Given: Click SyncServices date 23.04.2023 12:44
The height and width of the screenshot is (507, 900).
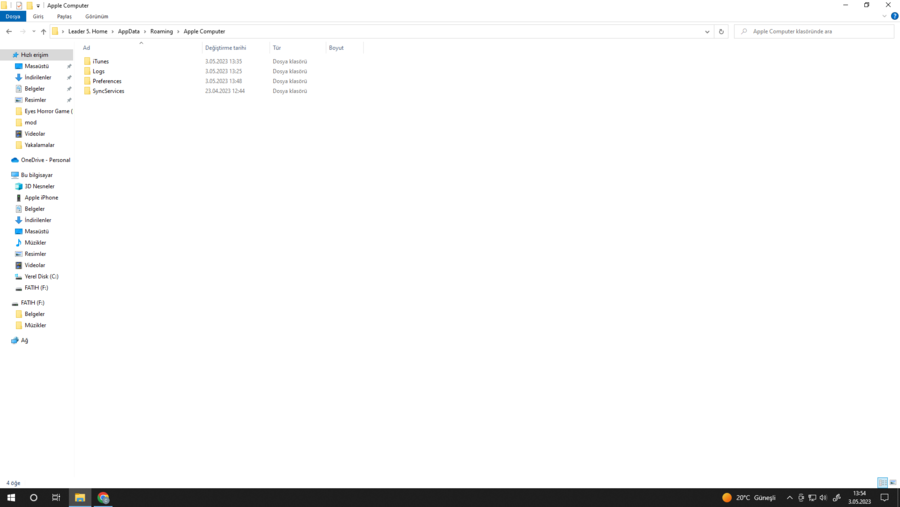Looking at the screenshot, I should pyautogui.click(x=225, y=91).
